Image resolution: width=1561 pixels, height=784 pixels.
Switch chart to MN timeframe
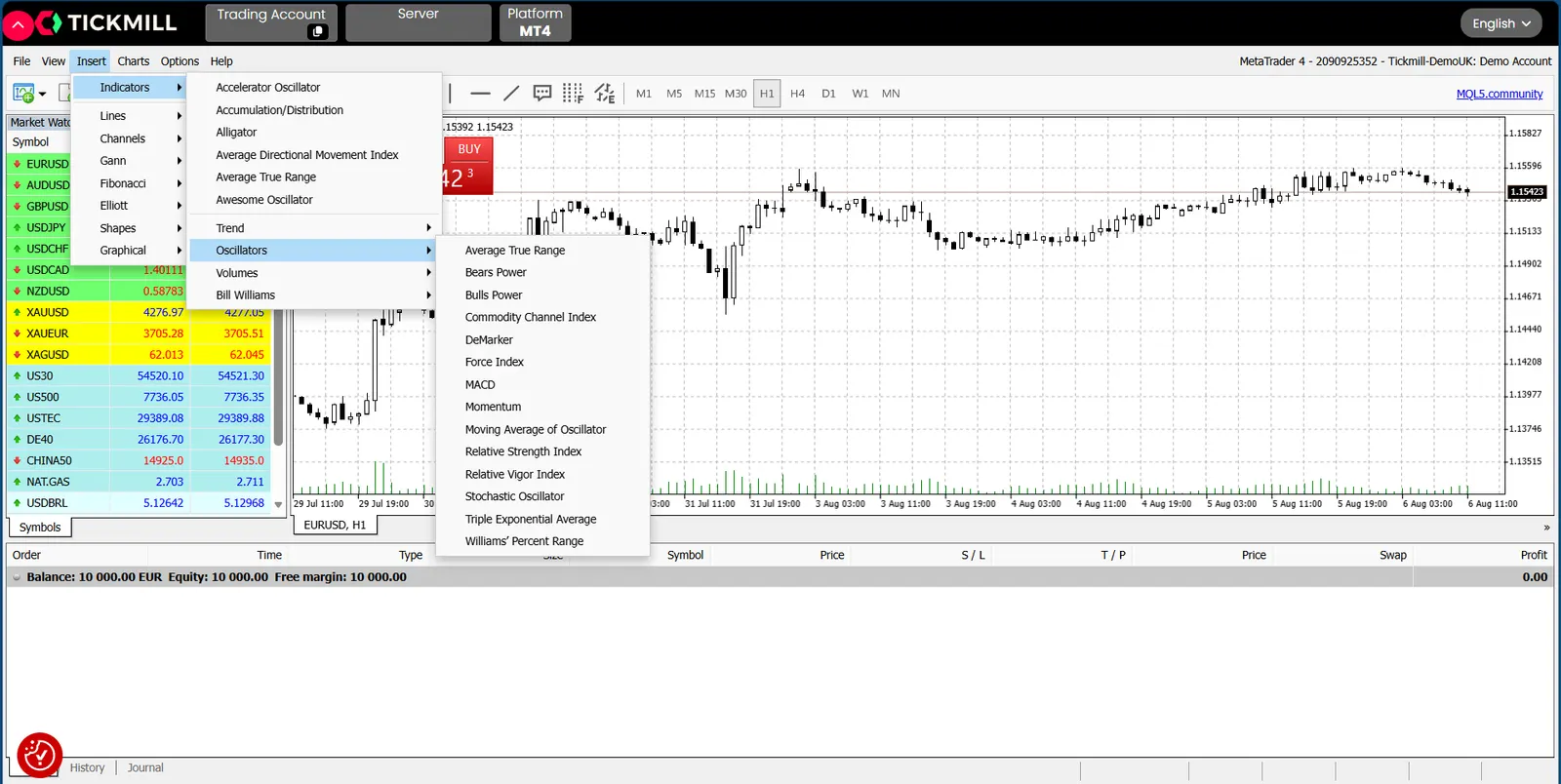[x=891, y=94]
